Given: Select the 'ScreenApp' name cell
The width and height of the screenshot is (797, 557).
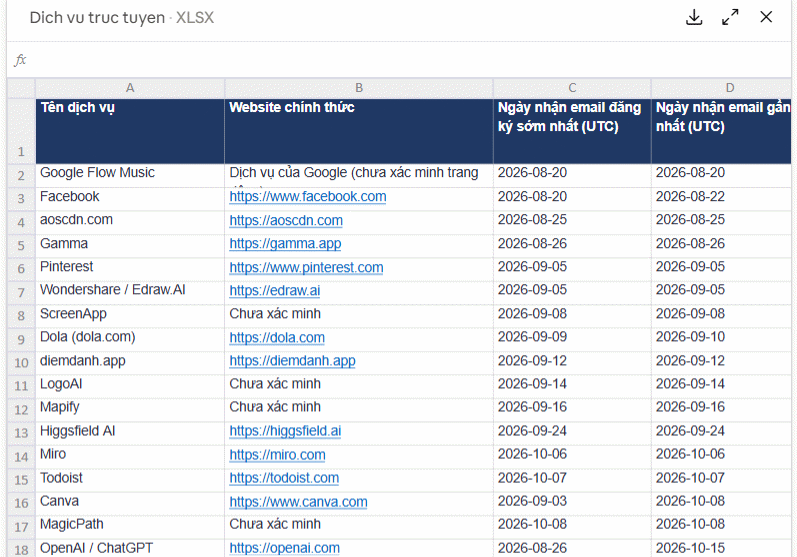Looking at the screenshot, I should pos(130,316).
